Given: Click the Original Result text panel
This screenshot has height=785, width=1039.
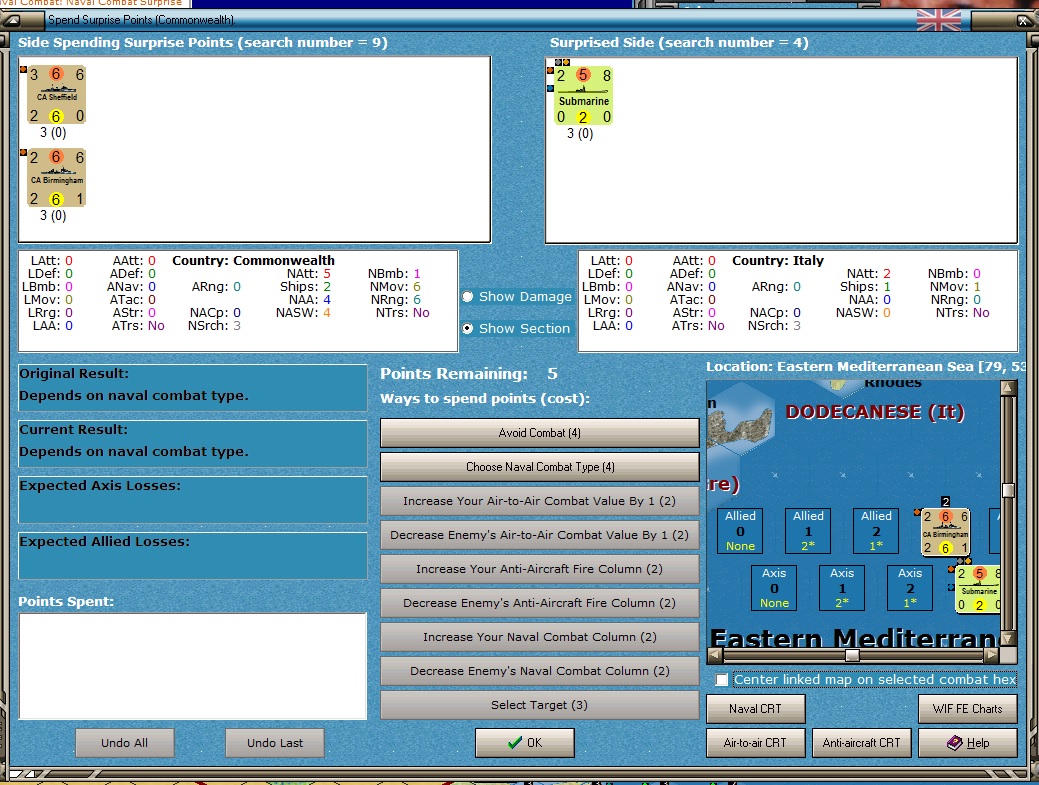Looking at the screenshot, I should click(193, 388).
